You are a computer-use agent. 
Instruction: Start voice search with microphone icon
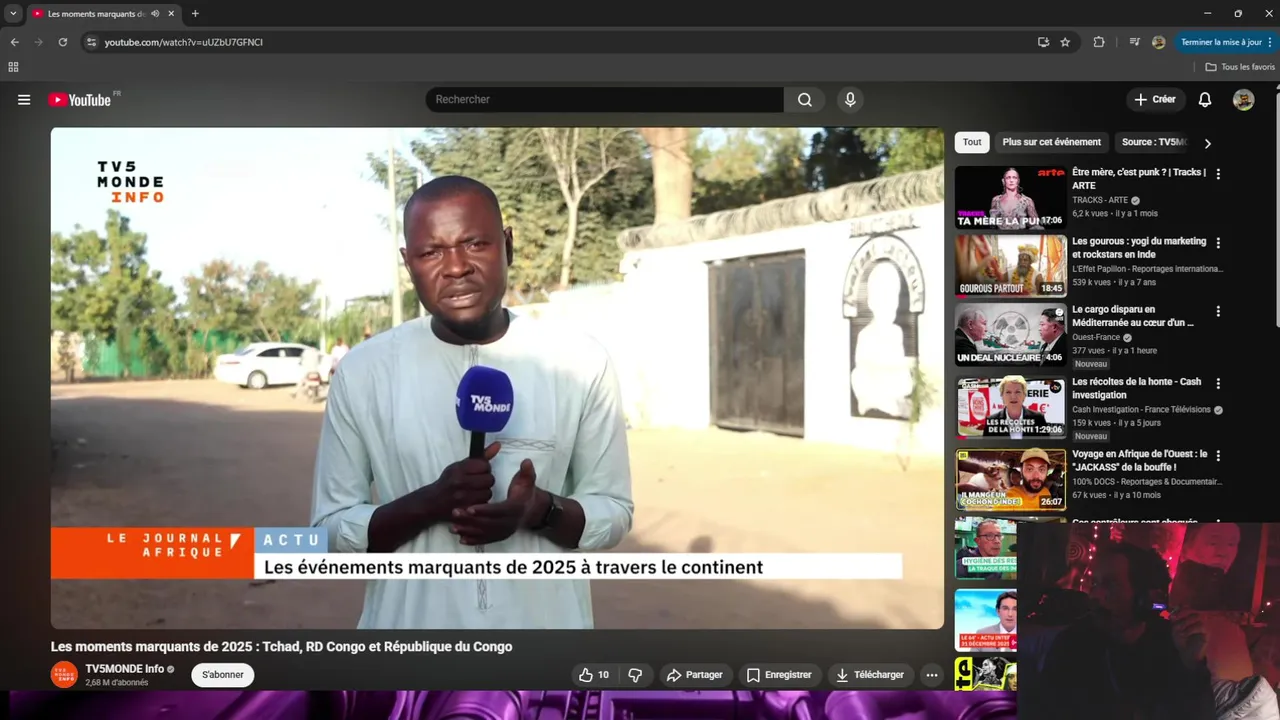click(x=850, y=100)
